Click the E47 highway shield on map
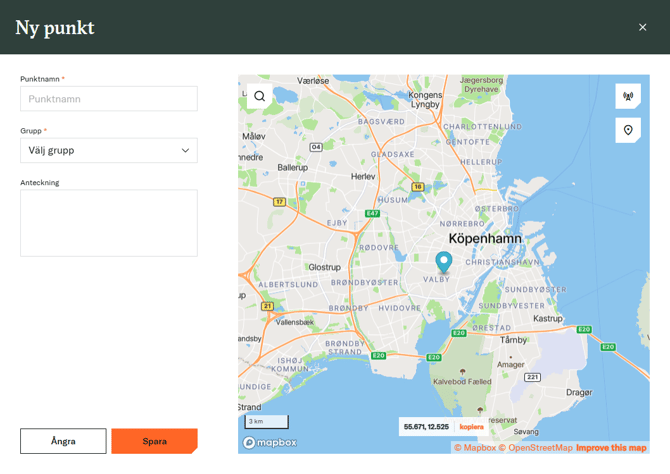 click(x=372, y=213)
